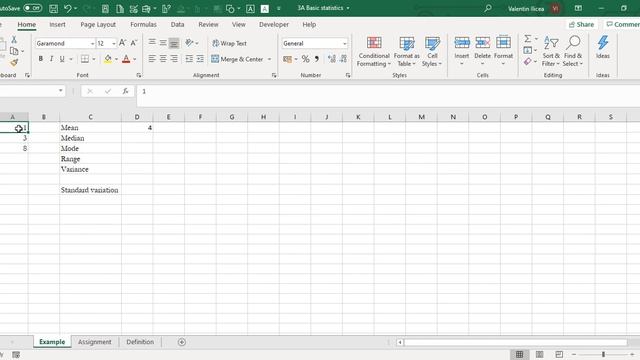Toggle Underline formatting

tap(62, 59)
